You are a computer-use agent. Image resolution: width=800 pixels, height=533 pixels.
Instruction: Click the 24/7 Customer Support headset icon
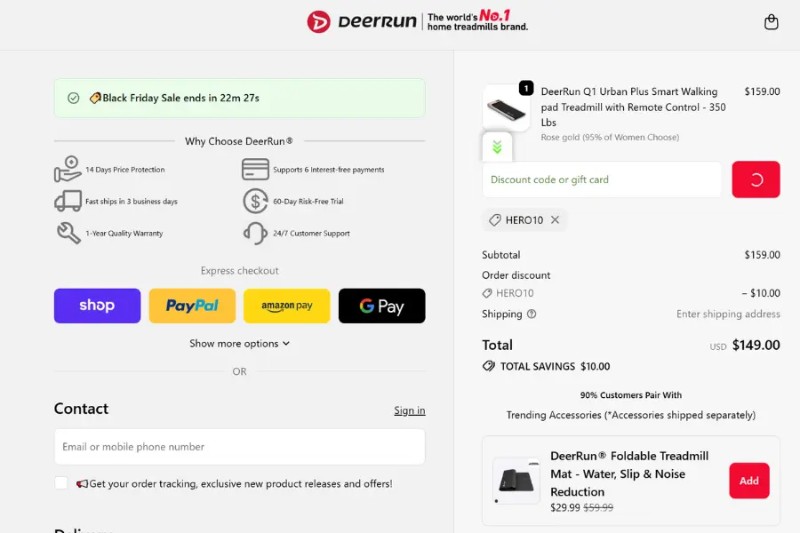255,233
